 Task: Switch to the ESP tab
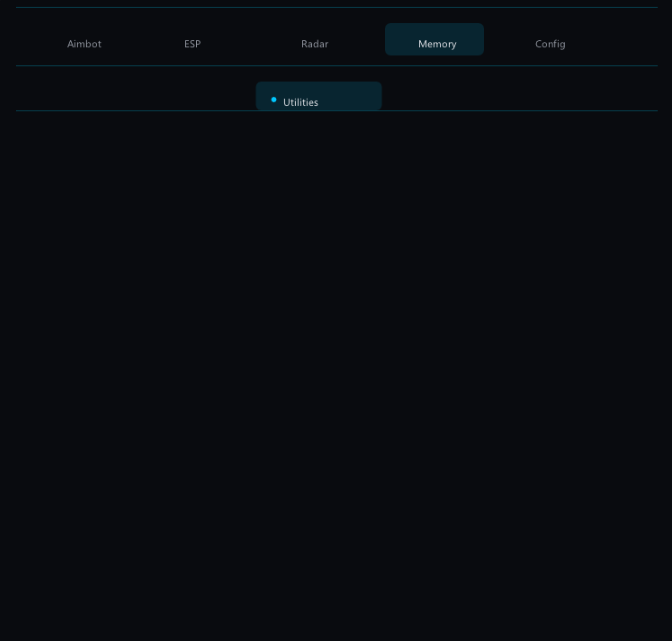(192, 44)
